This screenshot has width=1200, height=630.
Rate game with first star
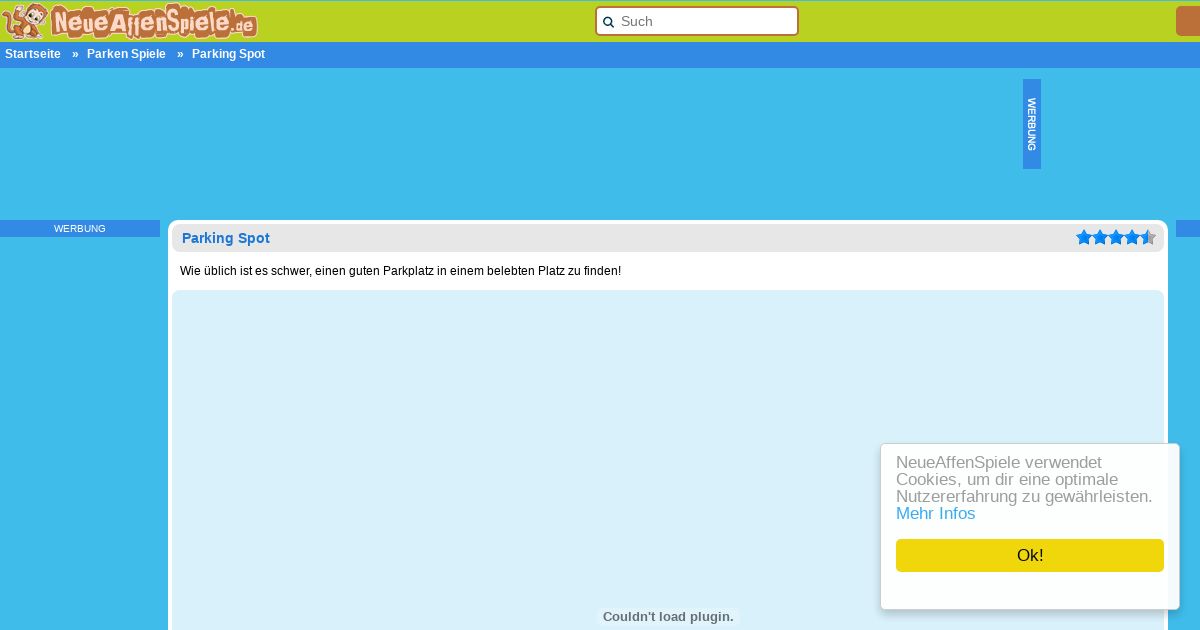(1084, 237)
